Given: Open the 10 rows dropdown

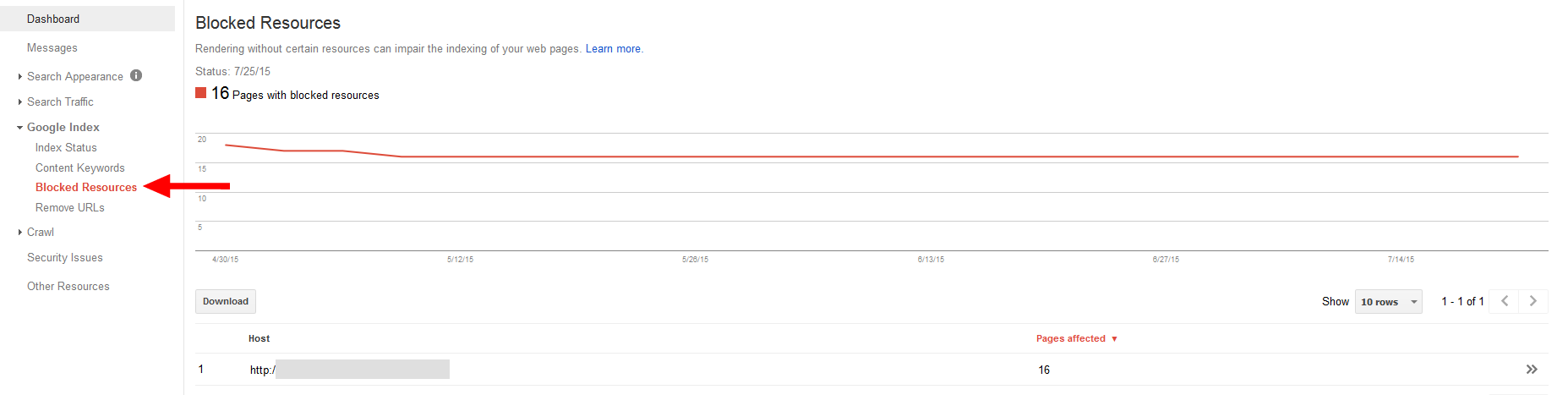Looking at the screenshot, I should coord(1388,302).
